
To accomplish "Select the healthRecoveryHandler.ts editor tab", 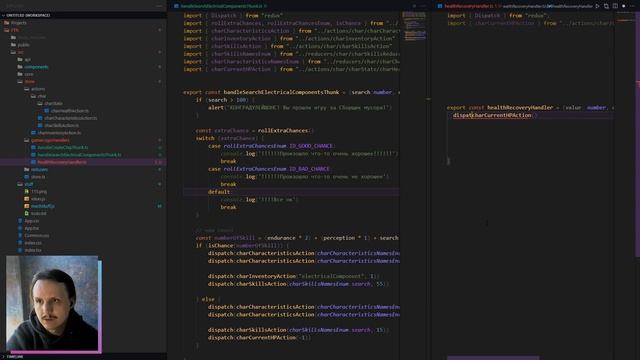I will (469, 6).
